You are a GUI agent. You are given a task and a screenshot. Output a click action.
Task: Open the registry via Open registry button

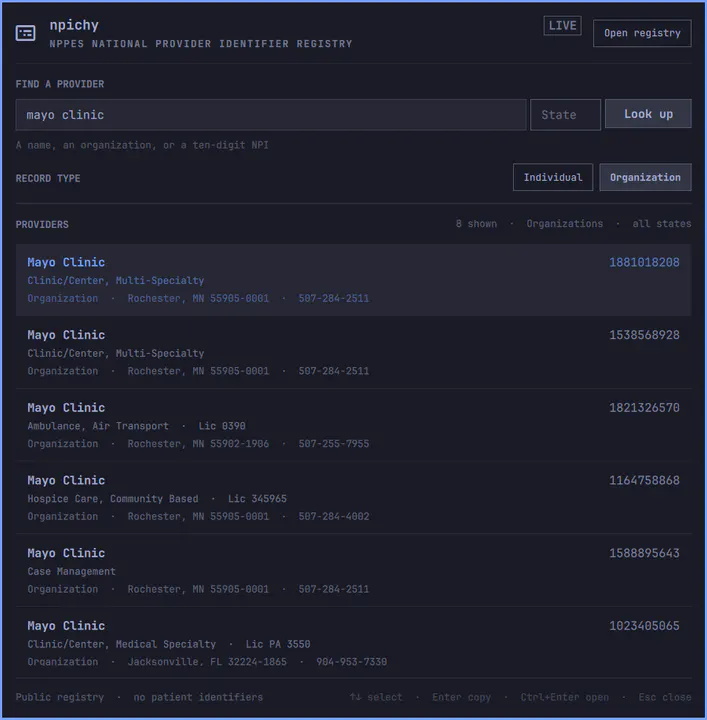click(x=642, y=33)
